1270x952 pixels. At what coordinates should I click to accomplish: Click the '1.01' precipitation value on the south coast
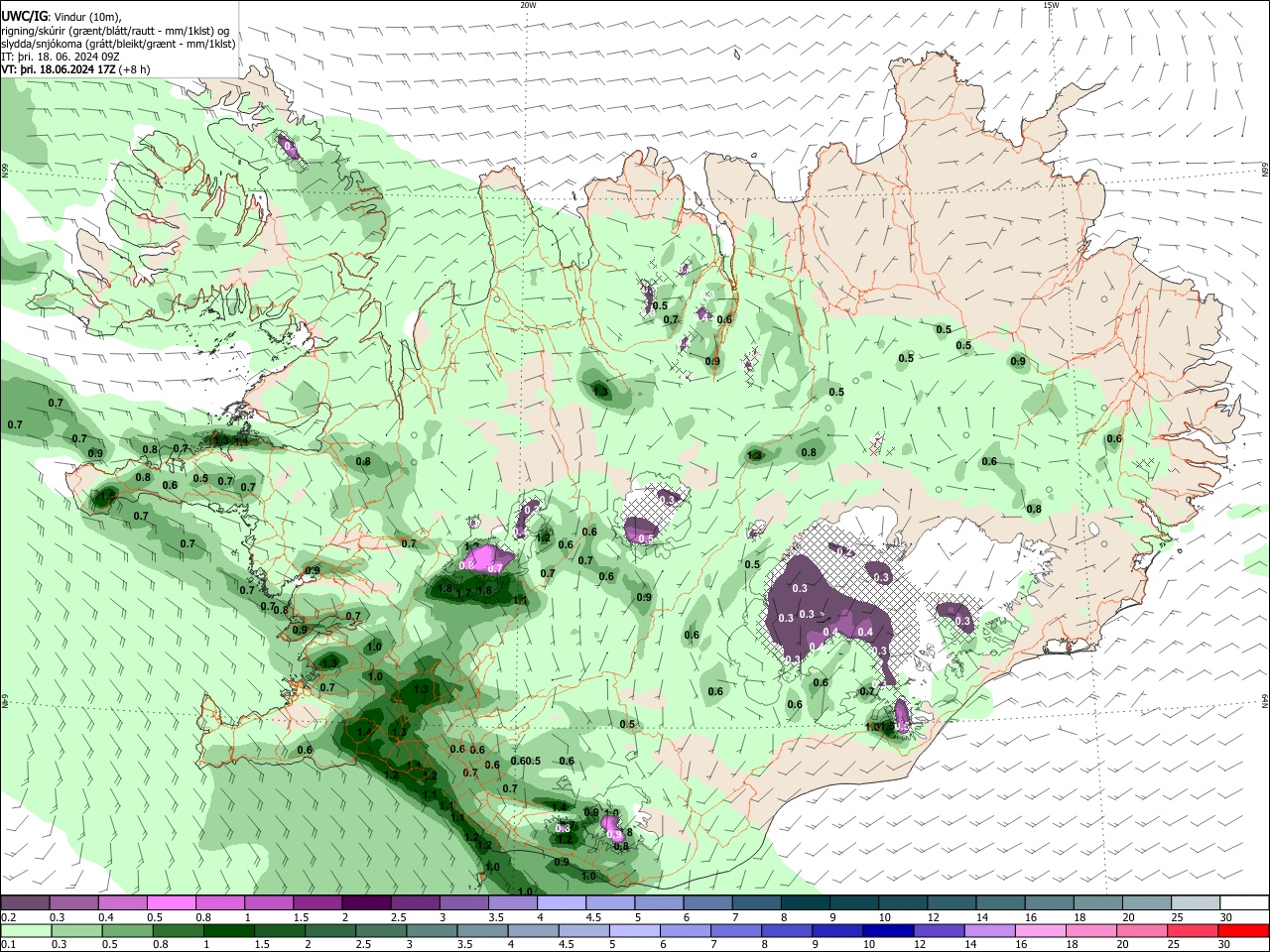pyautogui.click(x=875, y=727)
